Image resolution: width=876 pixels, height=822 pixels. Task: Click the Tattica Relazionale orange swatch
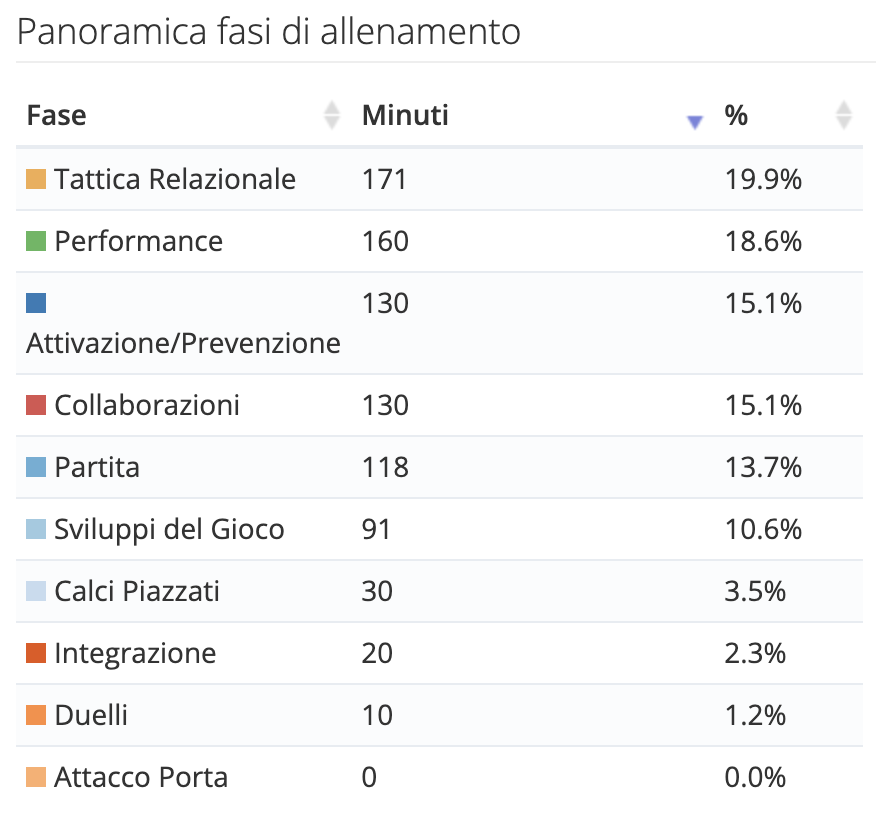click(x=37, y=180)
